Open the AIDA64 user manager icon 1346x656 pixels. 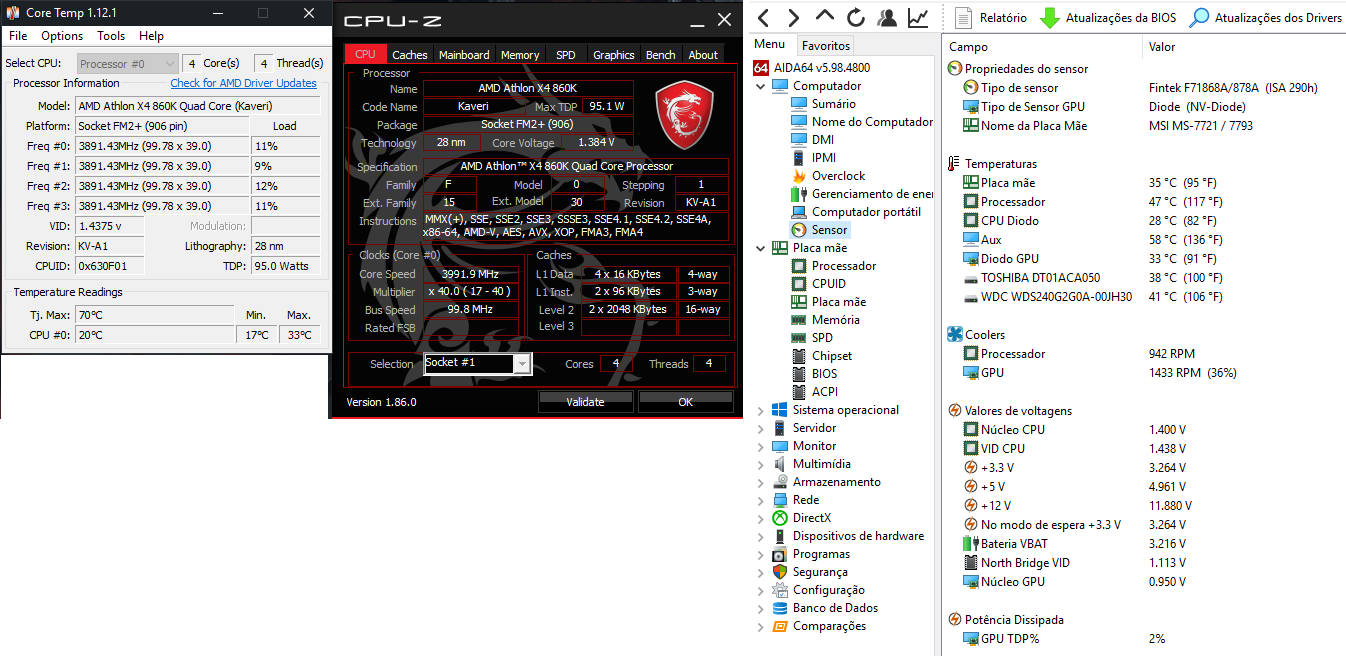pyautogui.click(x=887, y=17)
